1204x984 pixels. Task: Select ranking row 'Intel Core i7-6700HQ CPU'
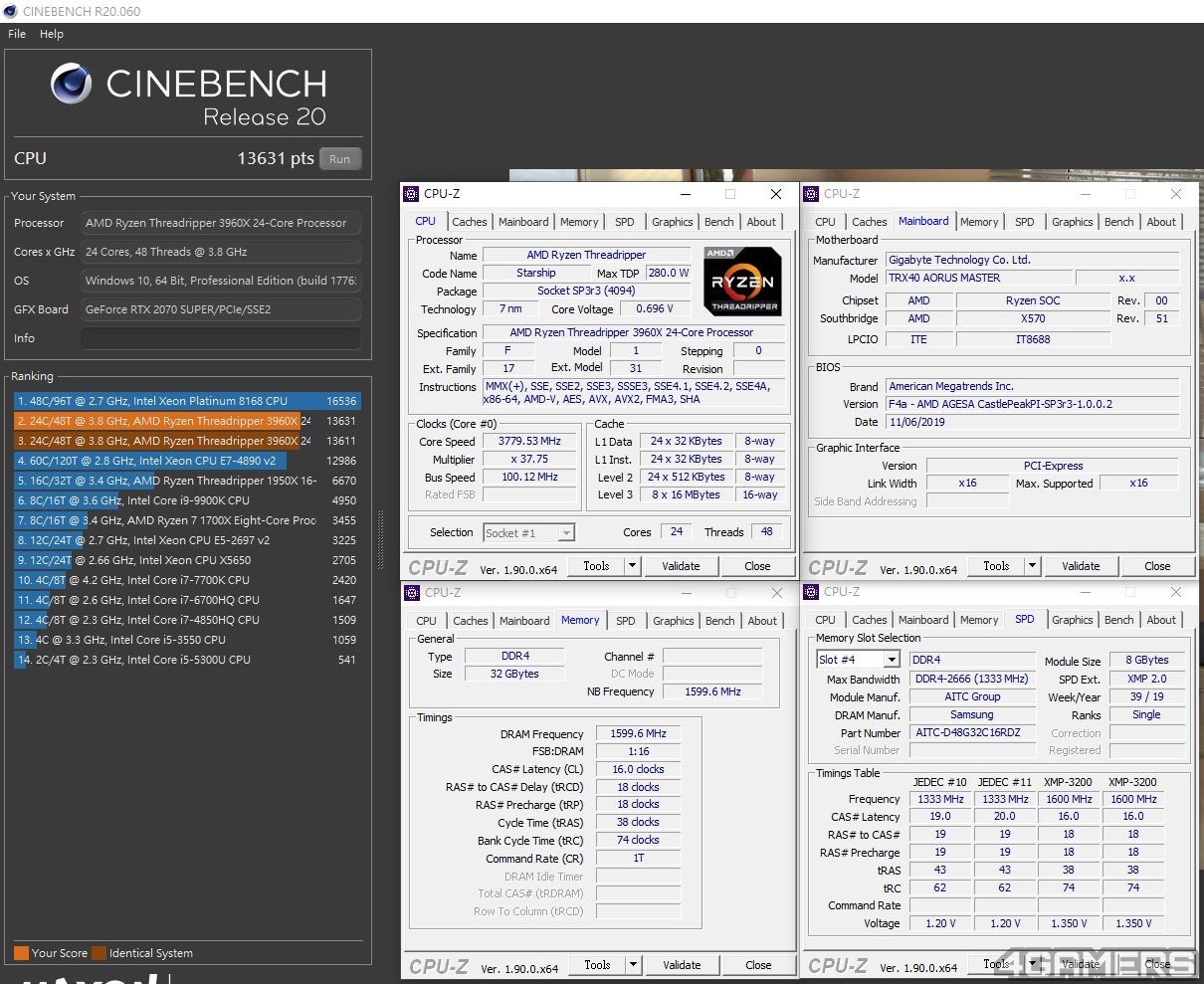(187, 600)
